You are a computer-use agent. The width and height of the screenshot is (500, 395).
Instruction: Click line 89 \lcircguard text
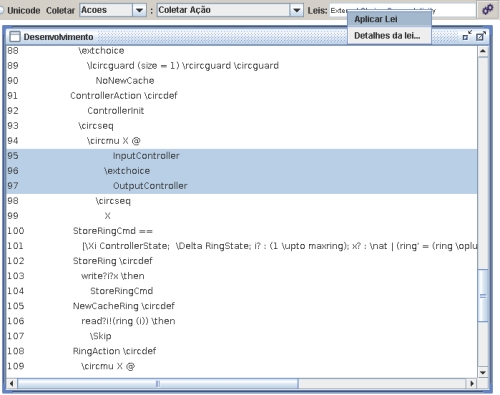pyautogui.click(x=183, y=66)
